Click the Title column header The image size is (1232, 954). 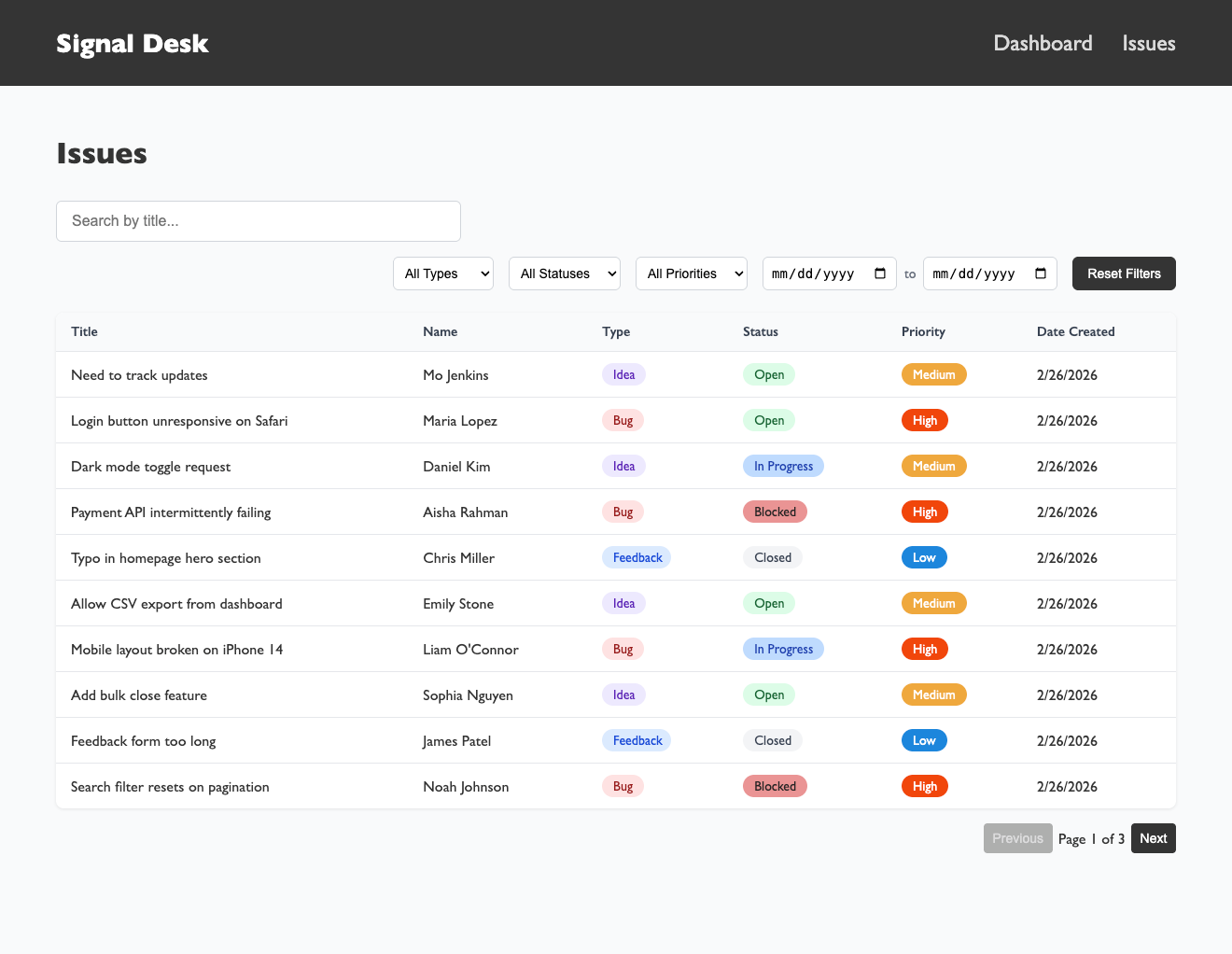click(84, 331)
